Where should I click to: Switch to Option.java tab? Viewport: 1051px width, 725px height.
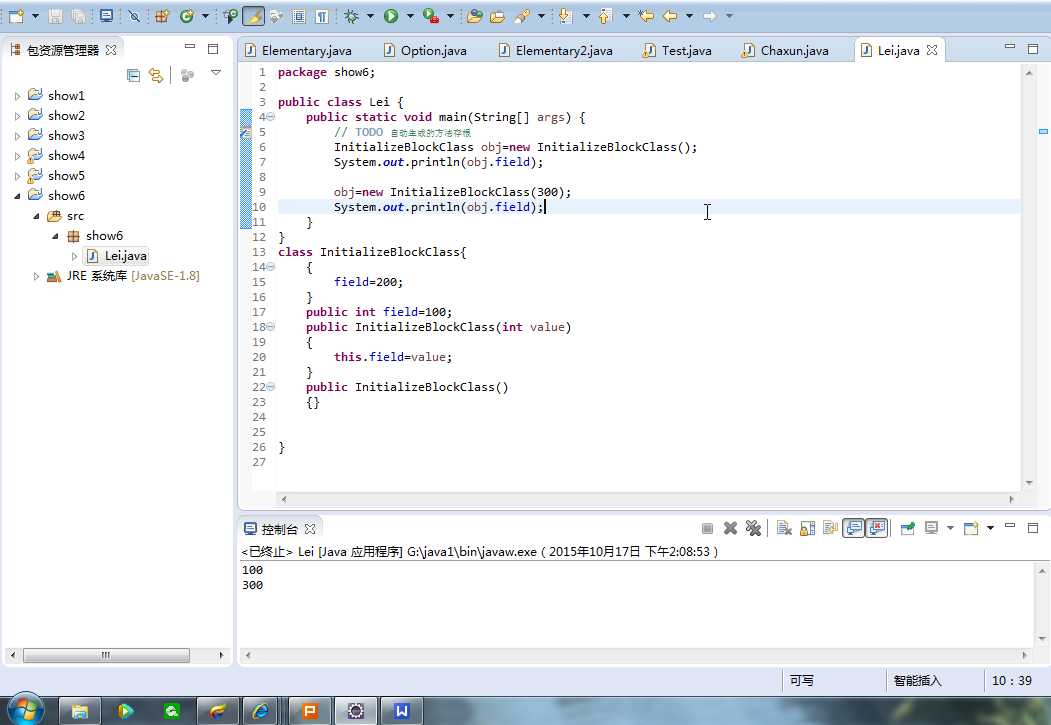pos(426,50)
